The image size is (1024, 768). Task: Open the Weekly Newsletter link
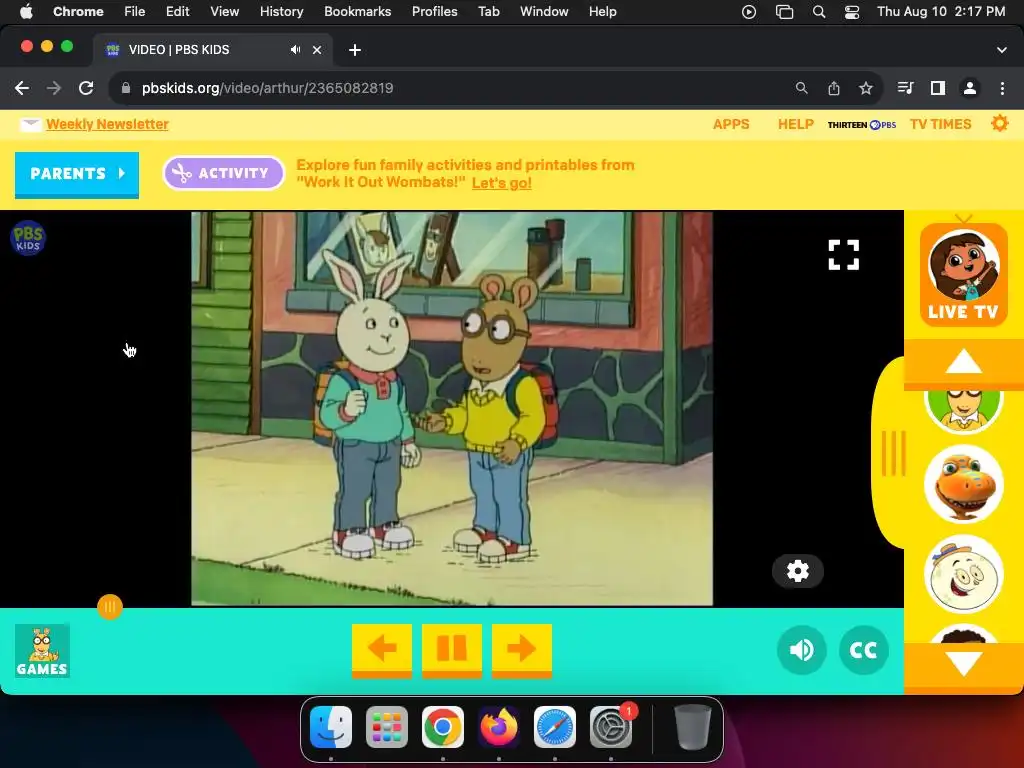pos(107,124)
